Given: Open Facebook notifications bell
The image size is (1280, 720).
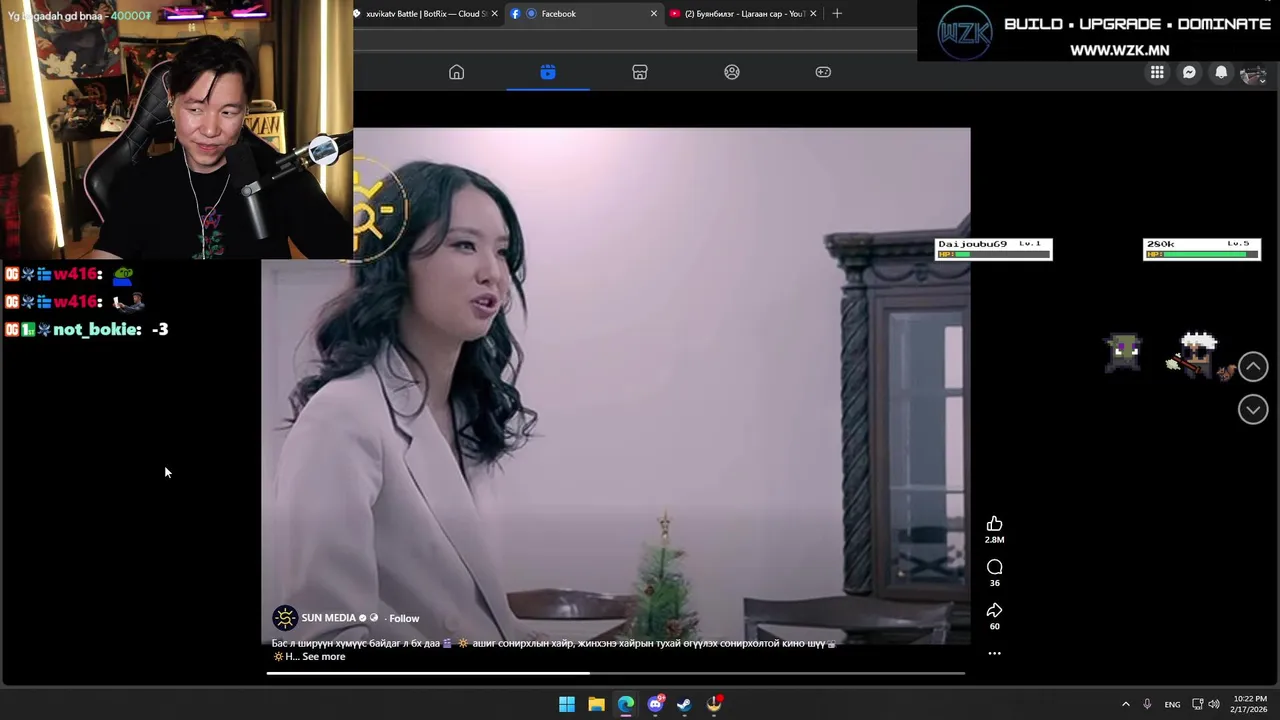Looking at the screenshot, I should click(x=1221, y=72).
